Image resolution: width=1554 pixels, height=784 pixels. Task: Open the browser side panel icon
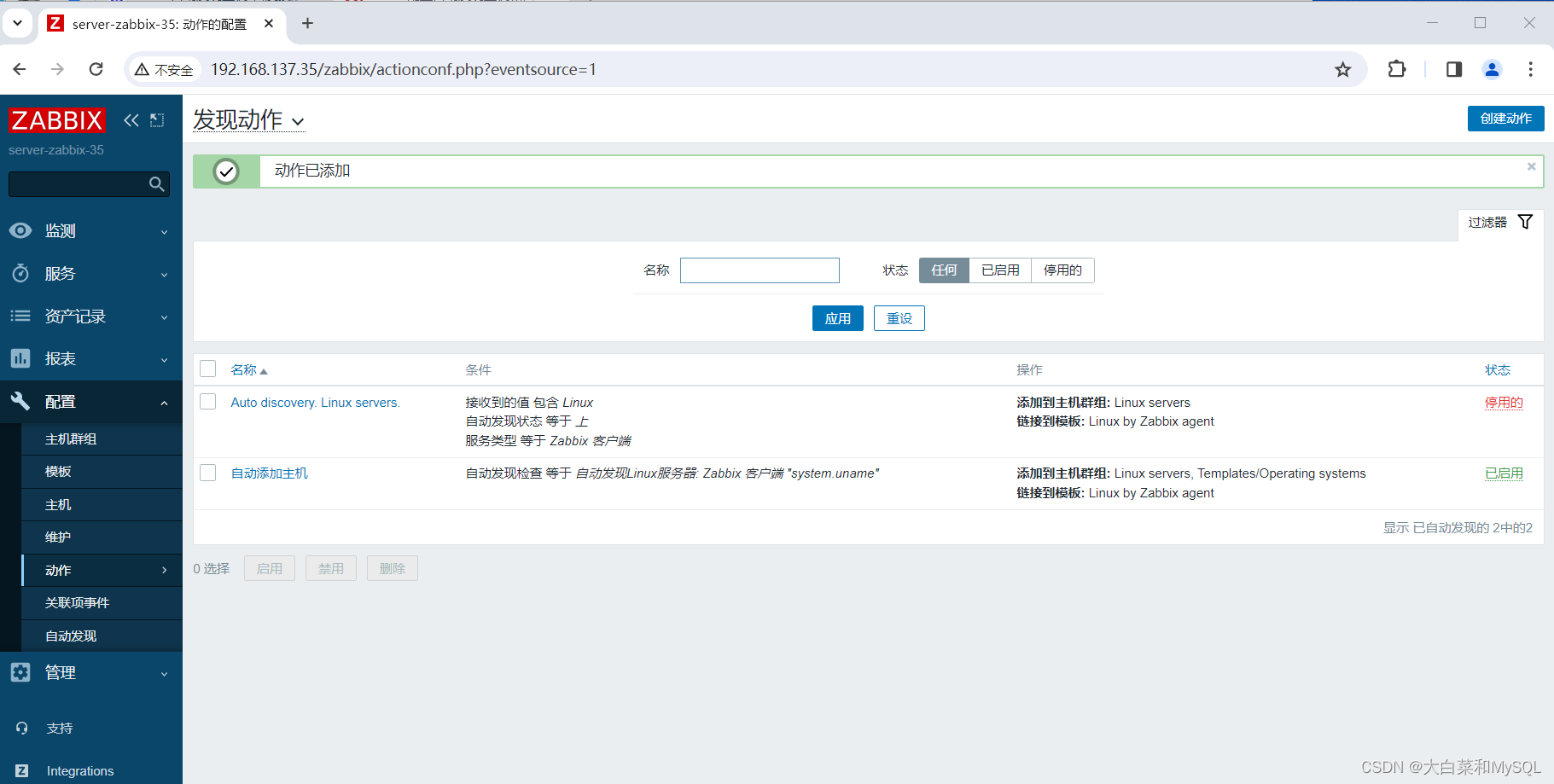point(1454,69)
